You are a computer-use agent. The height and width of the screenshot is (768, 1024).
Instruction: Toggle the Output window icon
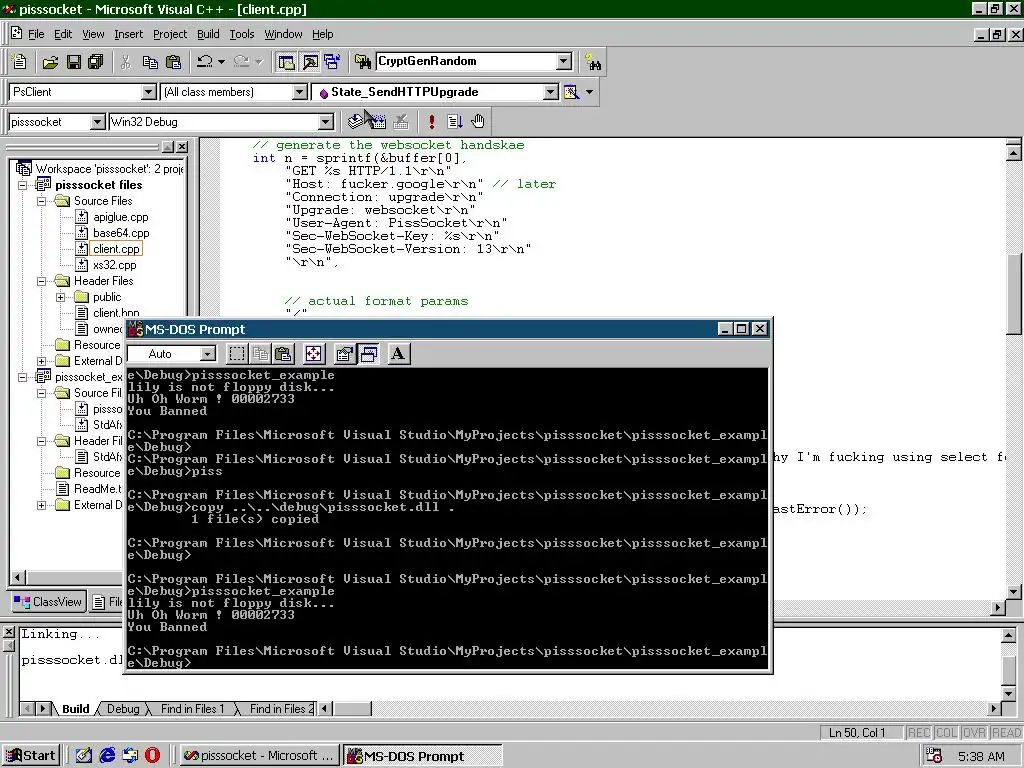coord(310,62)
